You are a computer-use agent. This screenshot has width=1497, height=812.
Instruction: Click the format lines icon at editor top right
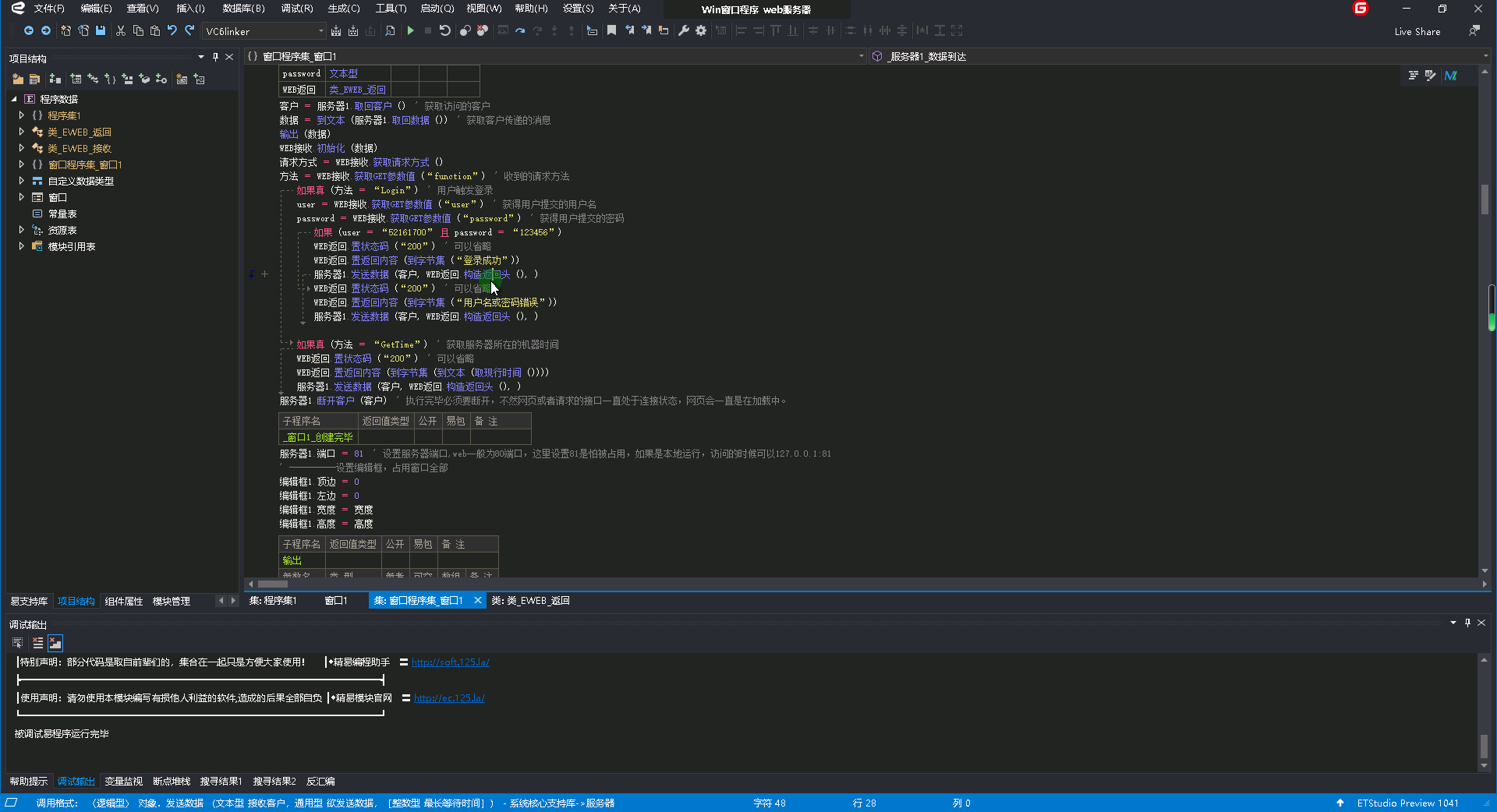(1414, 76)
